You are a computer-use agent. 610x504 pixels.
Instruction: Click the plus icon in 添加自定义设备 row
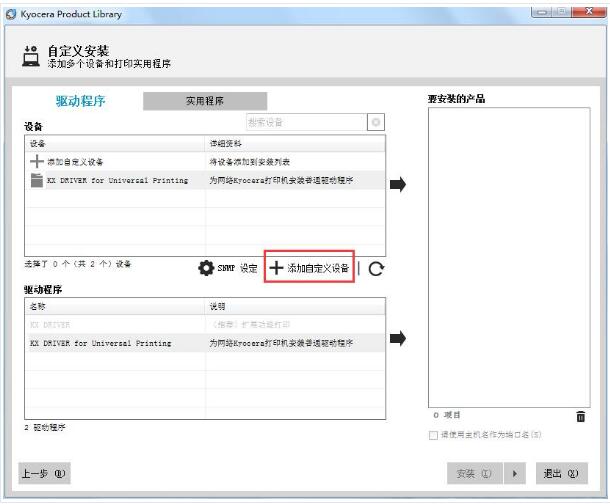tap(37, 161)
